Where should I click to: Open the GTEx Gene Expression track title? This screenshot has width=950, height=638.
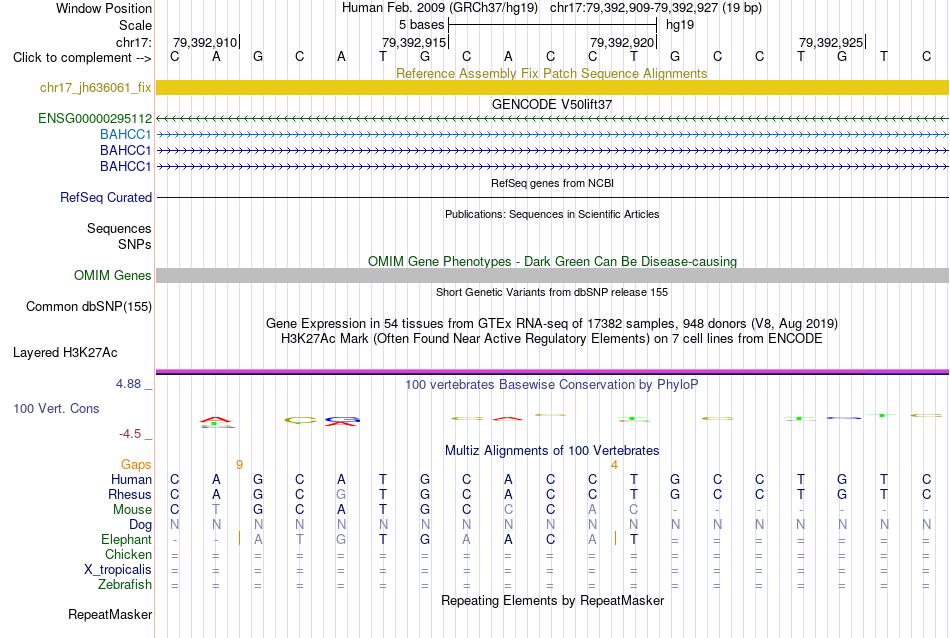(552, 324)
